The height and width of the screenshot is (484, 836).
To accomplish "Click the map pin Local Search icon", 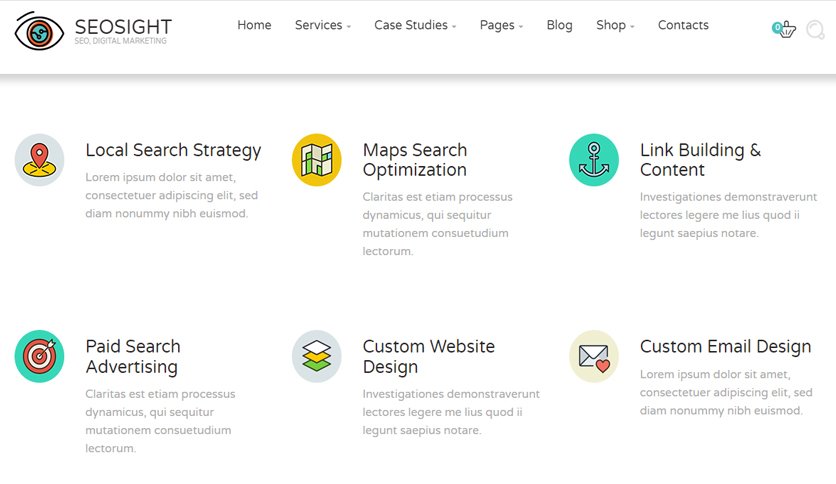I will point(39,160).
